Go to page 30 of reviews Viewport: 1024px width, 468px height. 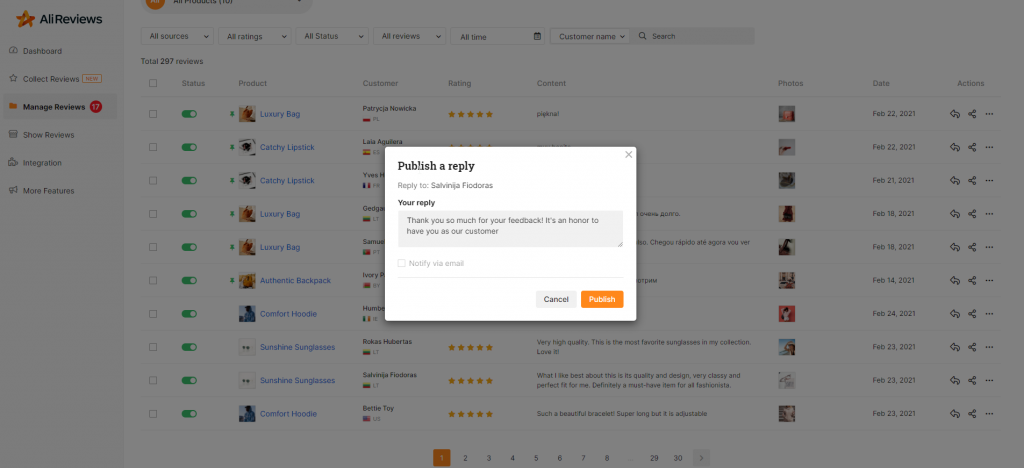pos(678,458)
